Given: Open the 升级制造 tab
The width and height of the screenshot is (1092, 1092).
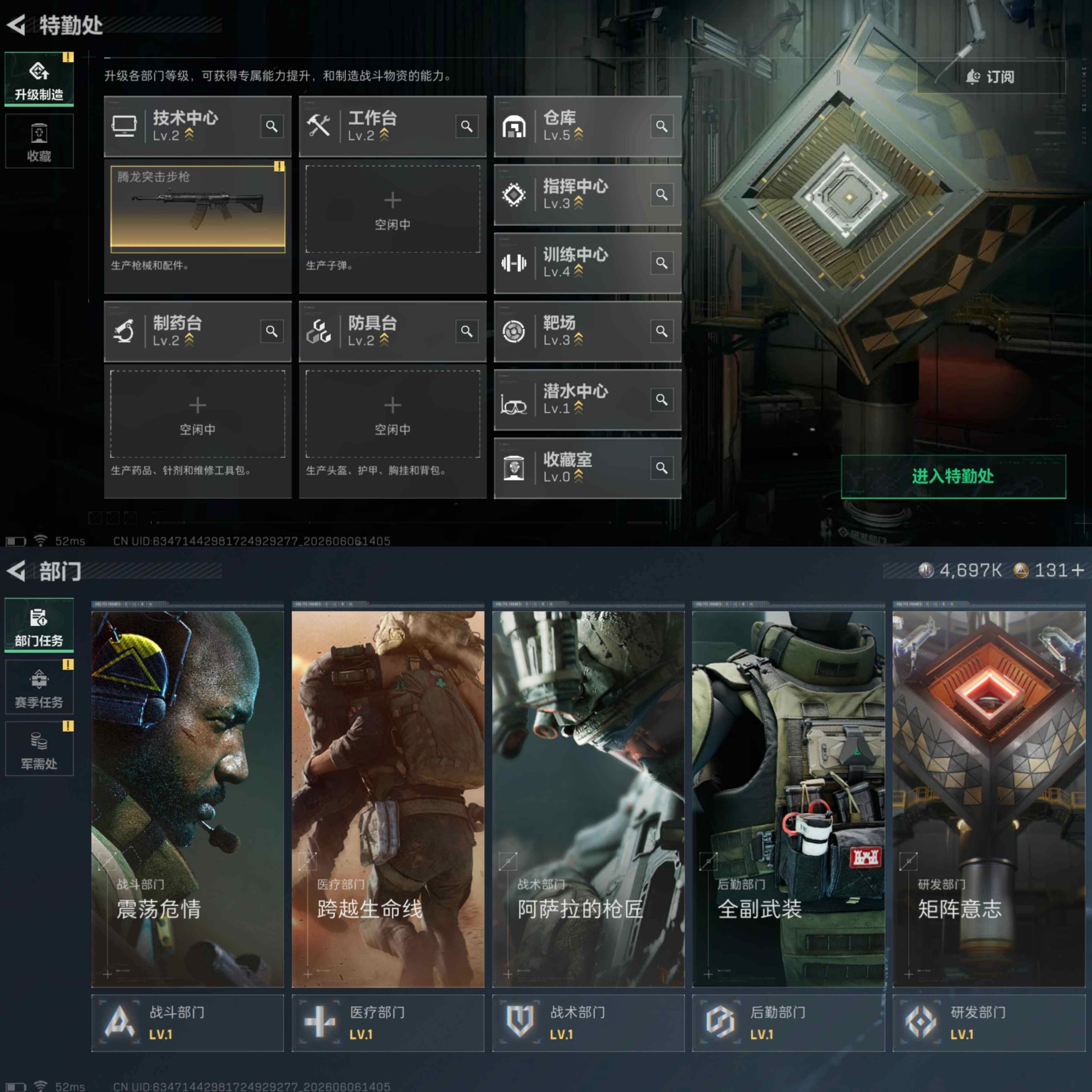Looking at the screenshot, I should [39, 79].
